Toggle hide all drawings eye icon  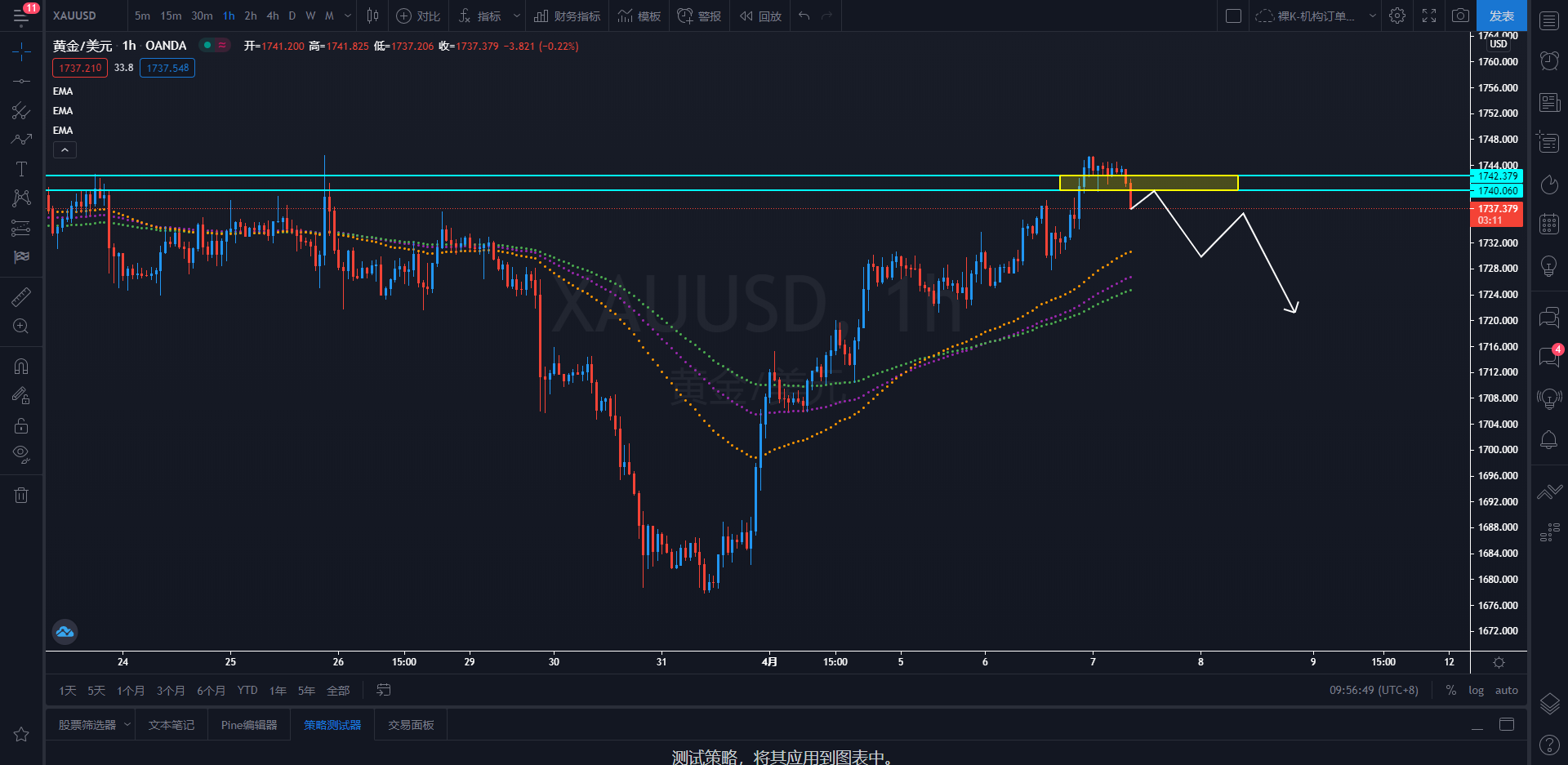coord(21,454)
